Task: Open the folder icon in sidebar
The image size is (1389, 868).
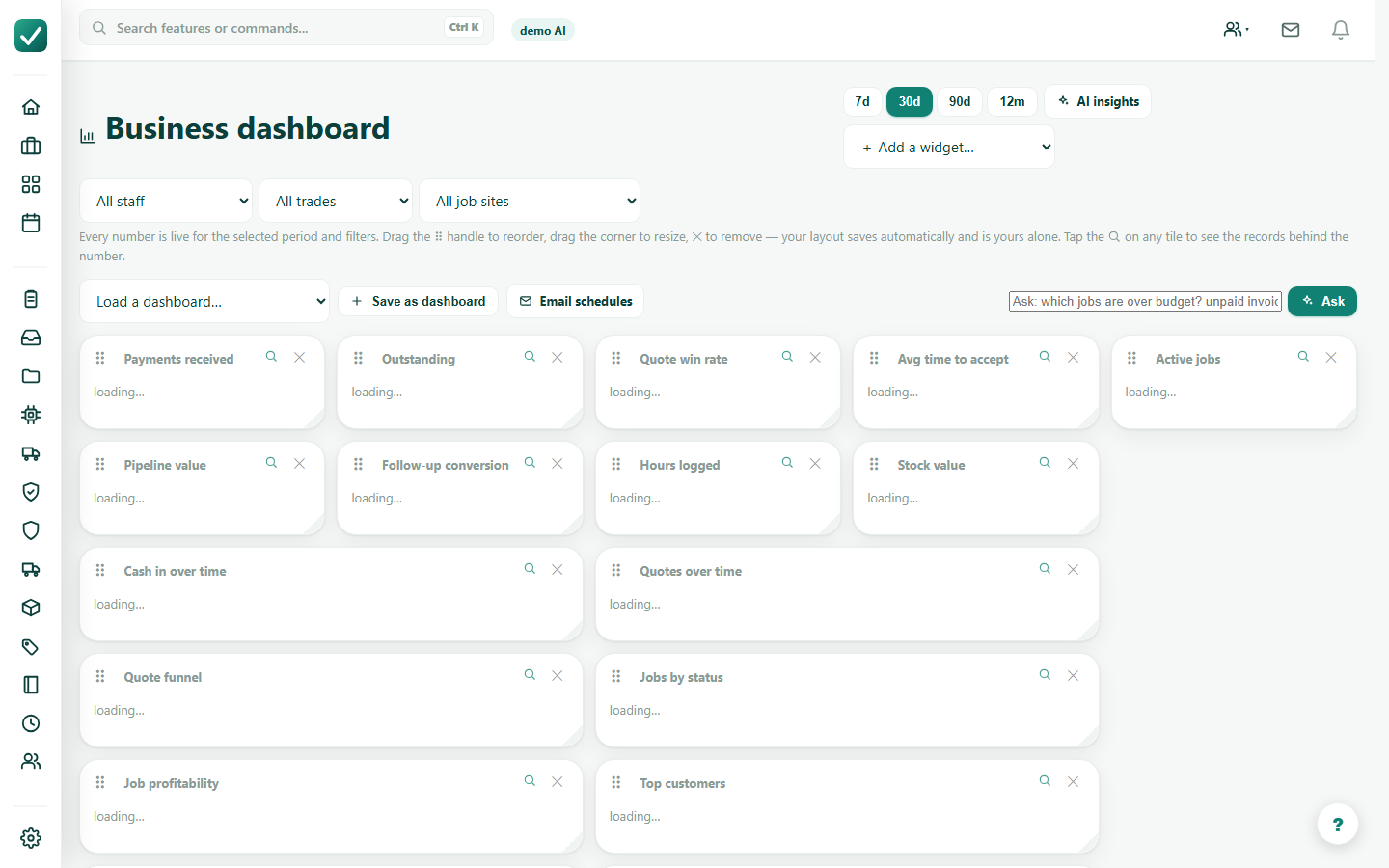Action: pos(31,376)
